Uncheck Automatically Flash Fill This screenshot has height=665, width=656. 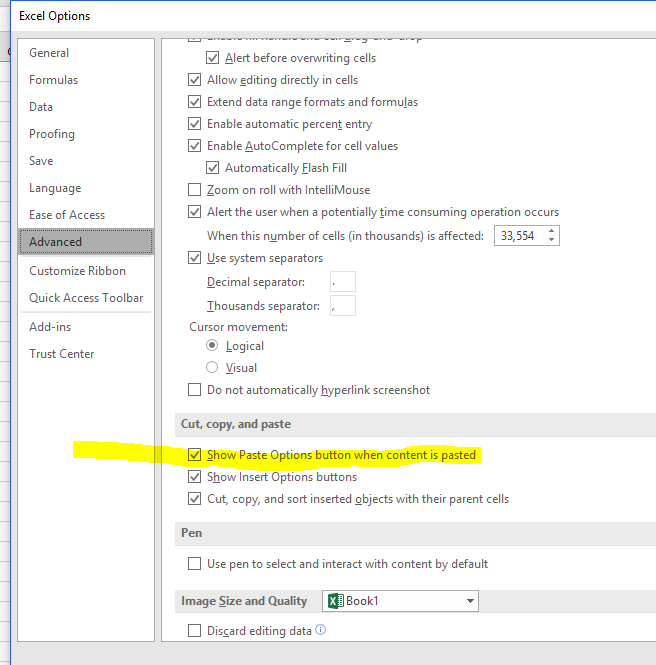(x=212, y=168)
